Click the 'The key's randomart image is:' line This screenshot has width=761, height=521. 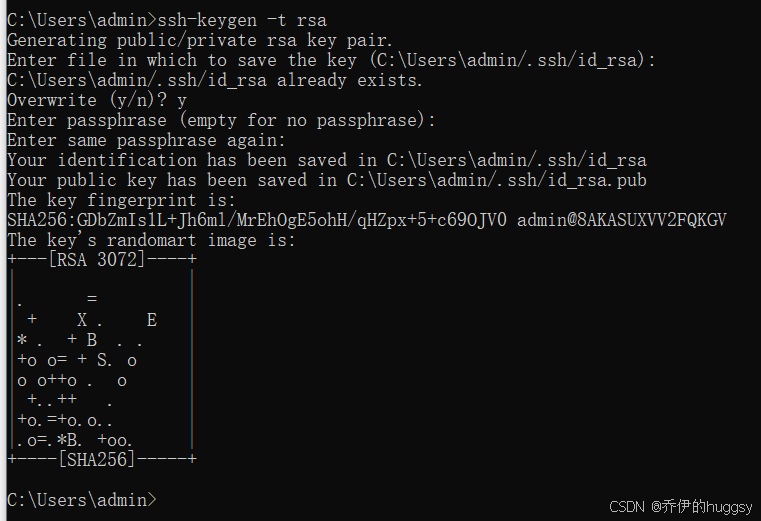click(151, 240)
